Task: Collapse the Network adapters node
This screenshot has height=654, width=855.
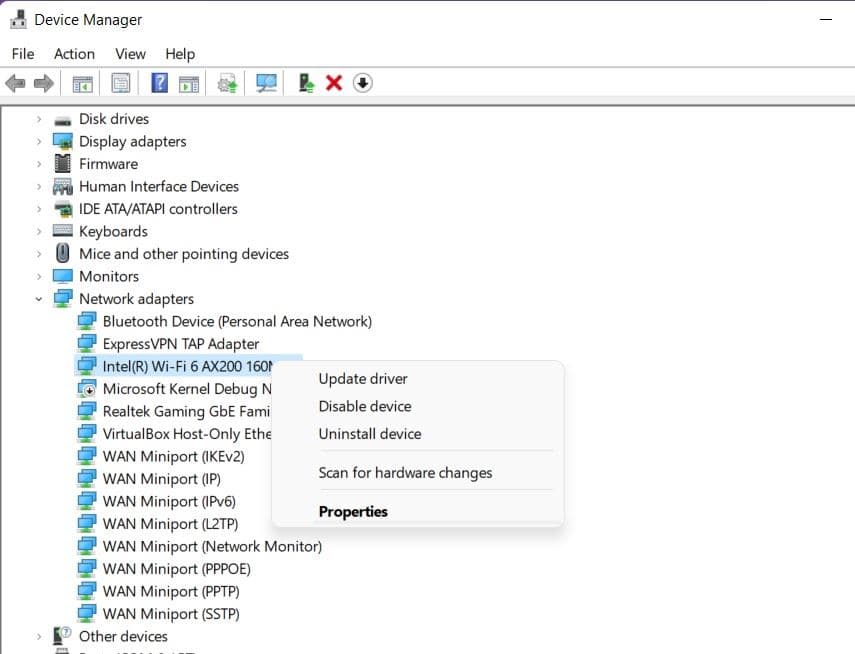Action: [x=39, y=299]
